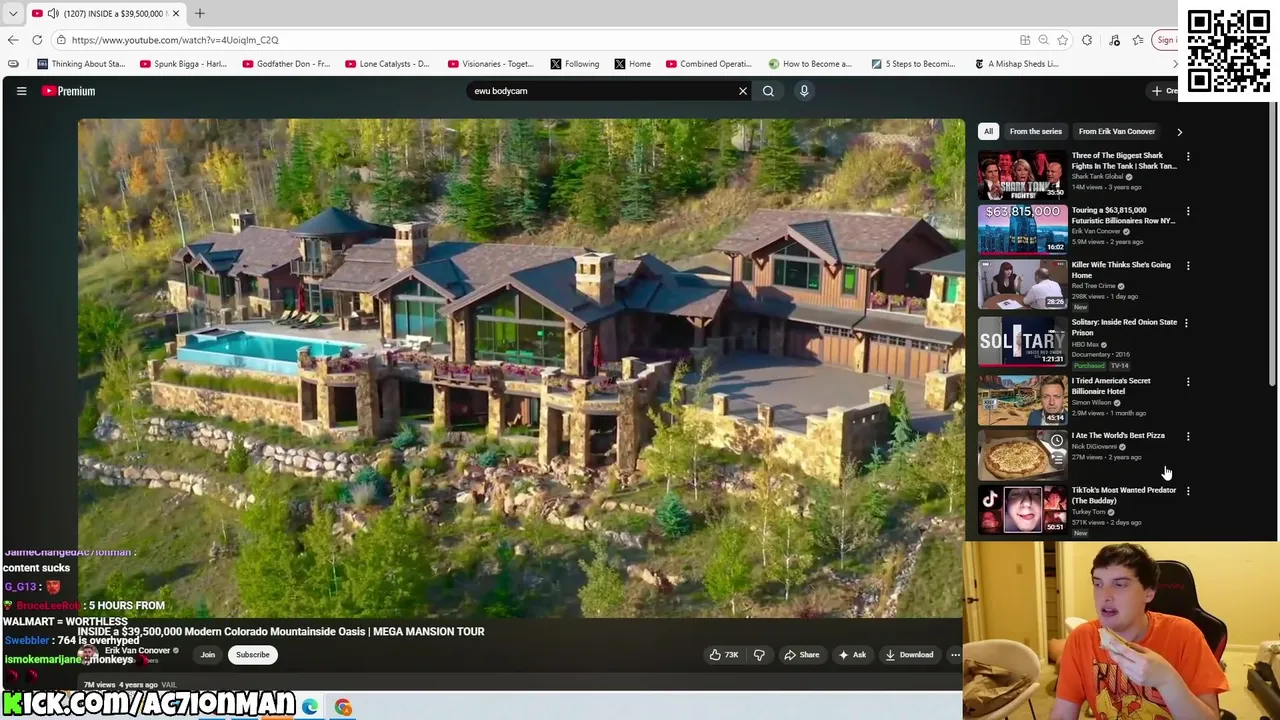Select the 'From the series' chip
This screenshot has height=720, width=1280.
click(x=1035, y=131)
